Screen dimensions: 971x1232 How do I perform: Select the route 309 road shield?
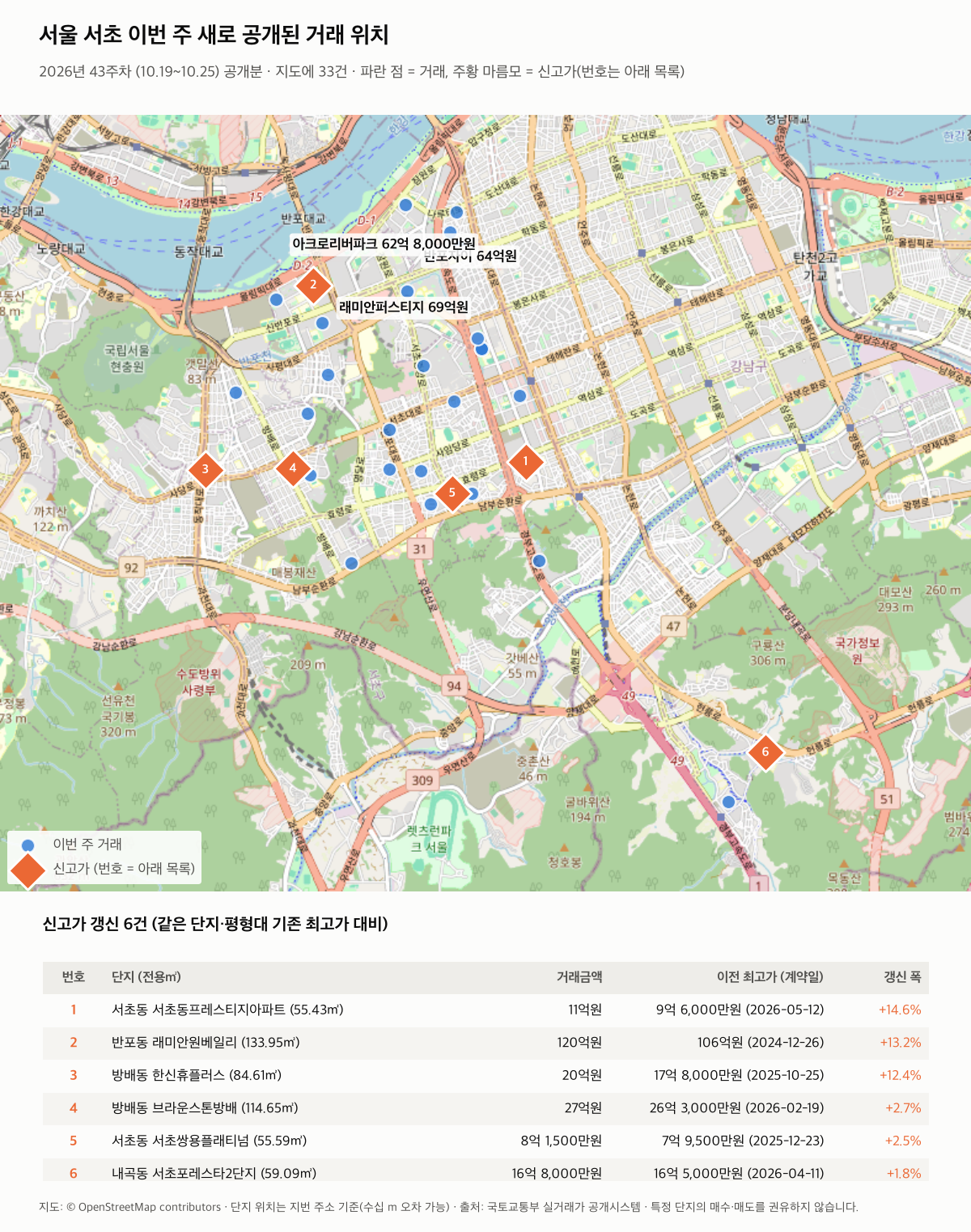click(422, 781)
